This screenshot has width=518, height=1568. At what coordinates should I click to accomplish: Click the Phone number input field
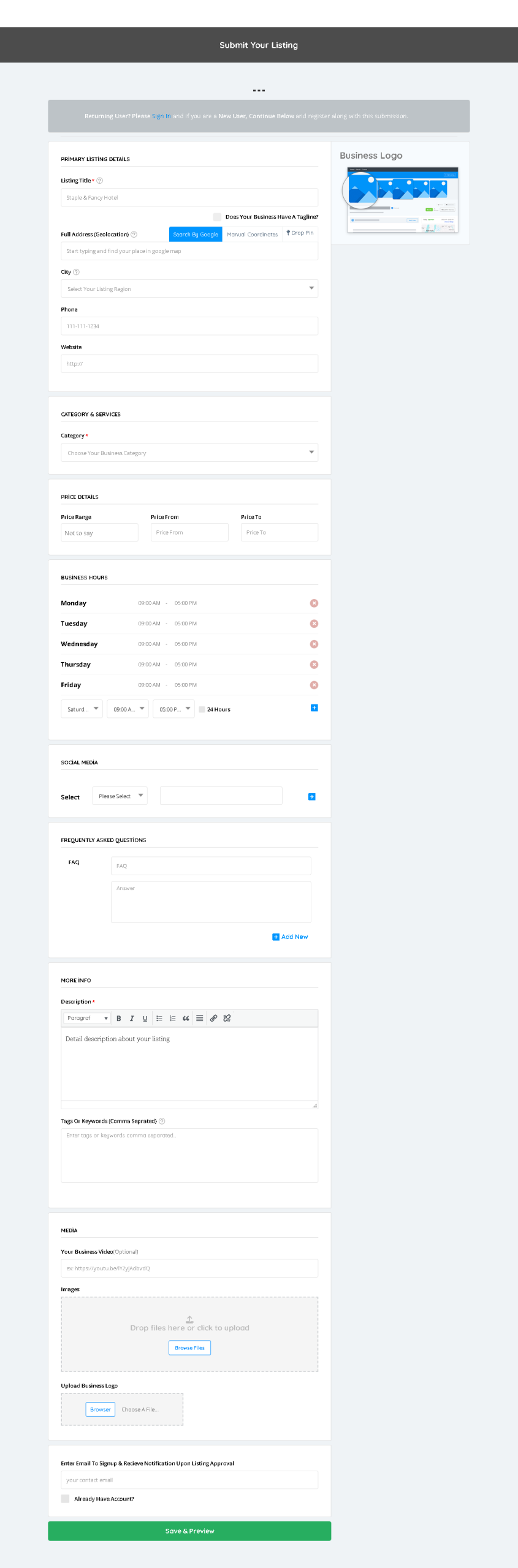pos(189,326)
